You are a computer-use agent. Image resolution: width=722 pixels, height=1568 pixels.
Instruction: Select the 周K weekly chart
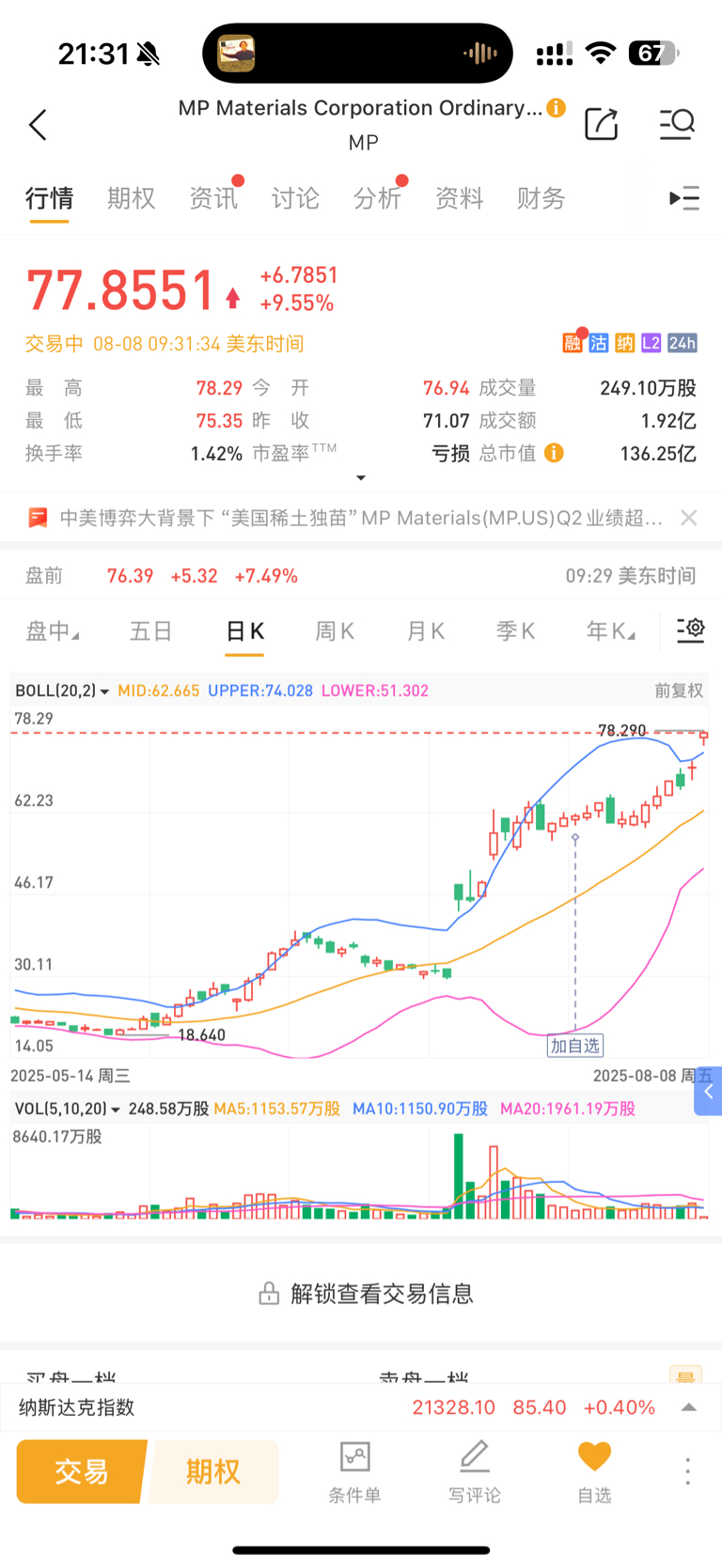[x=335, y=630]
